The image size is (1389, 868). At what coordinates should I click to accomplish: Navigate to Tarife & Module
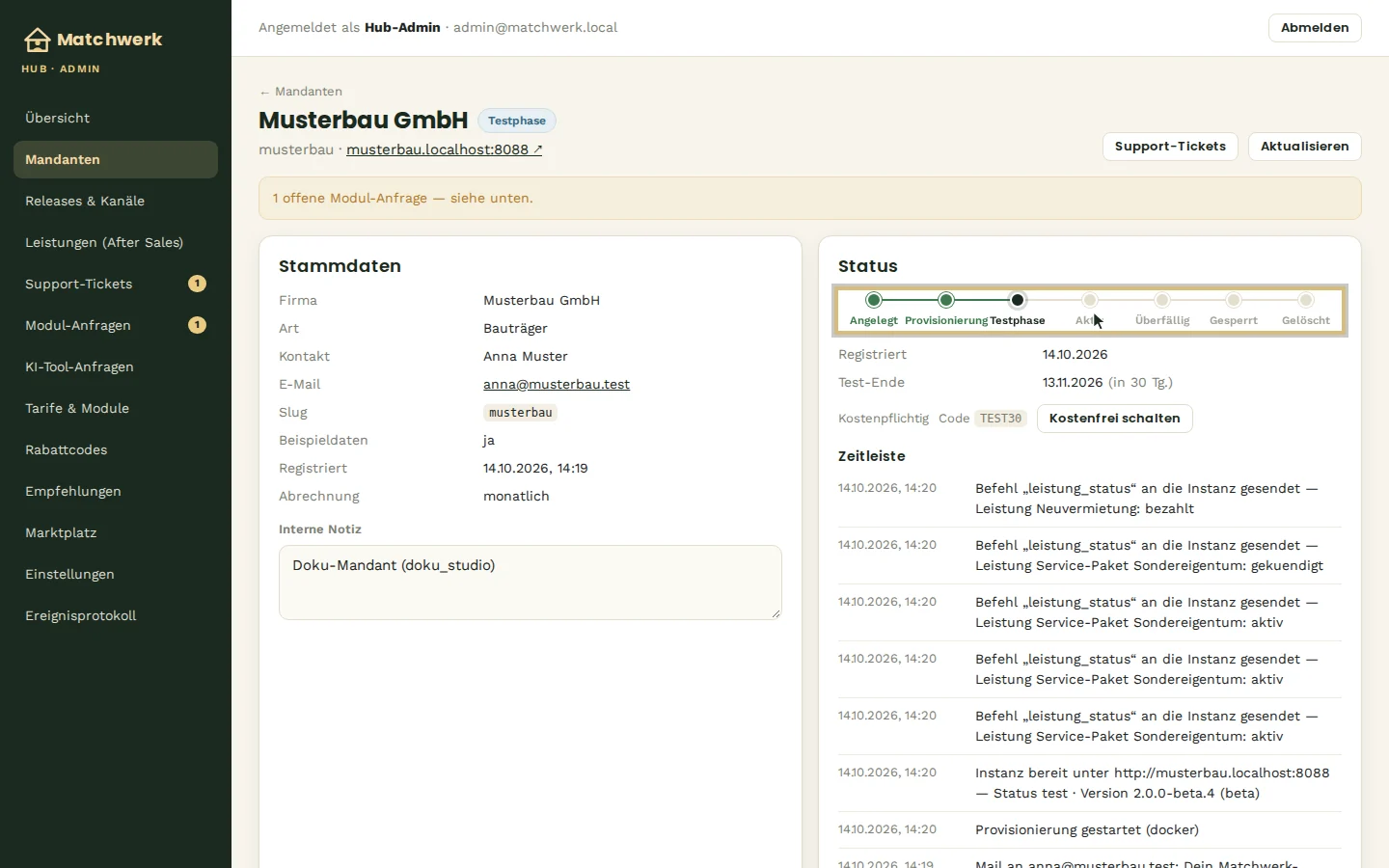[116, 408]
